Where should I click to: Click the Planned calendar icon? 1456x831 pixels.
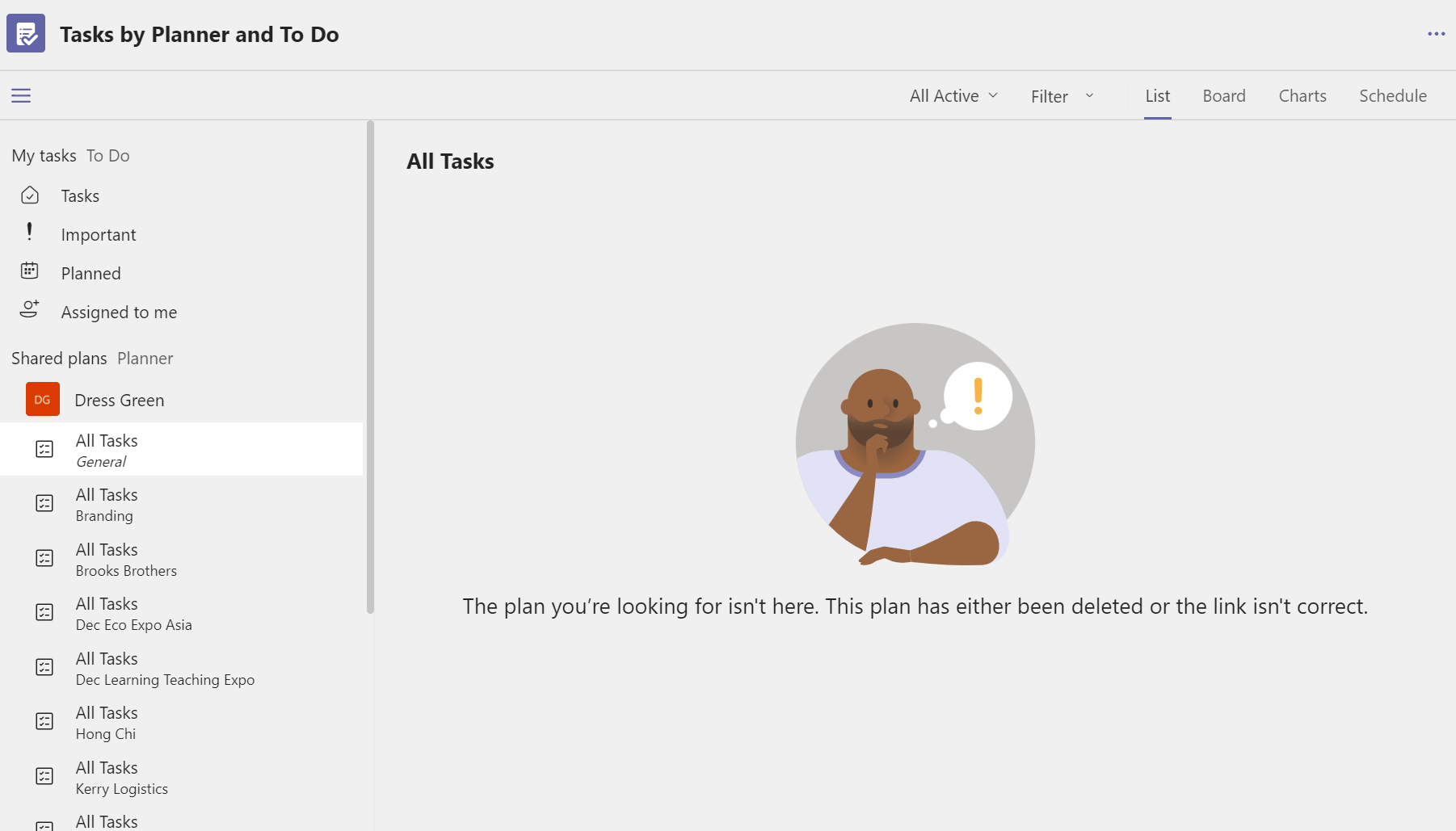pos(30,271)
